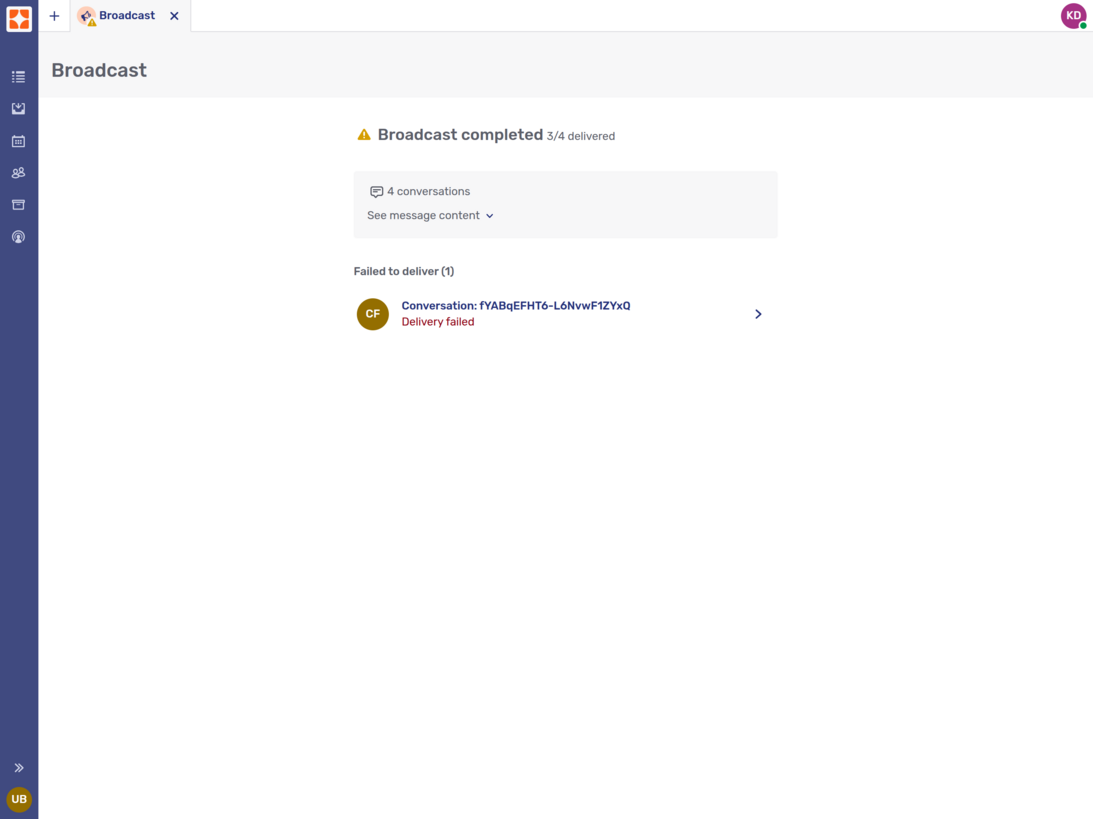Click the CF avatar on the failed conversation

click(372, 314)
